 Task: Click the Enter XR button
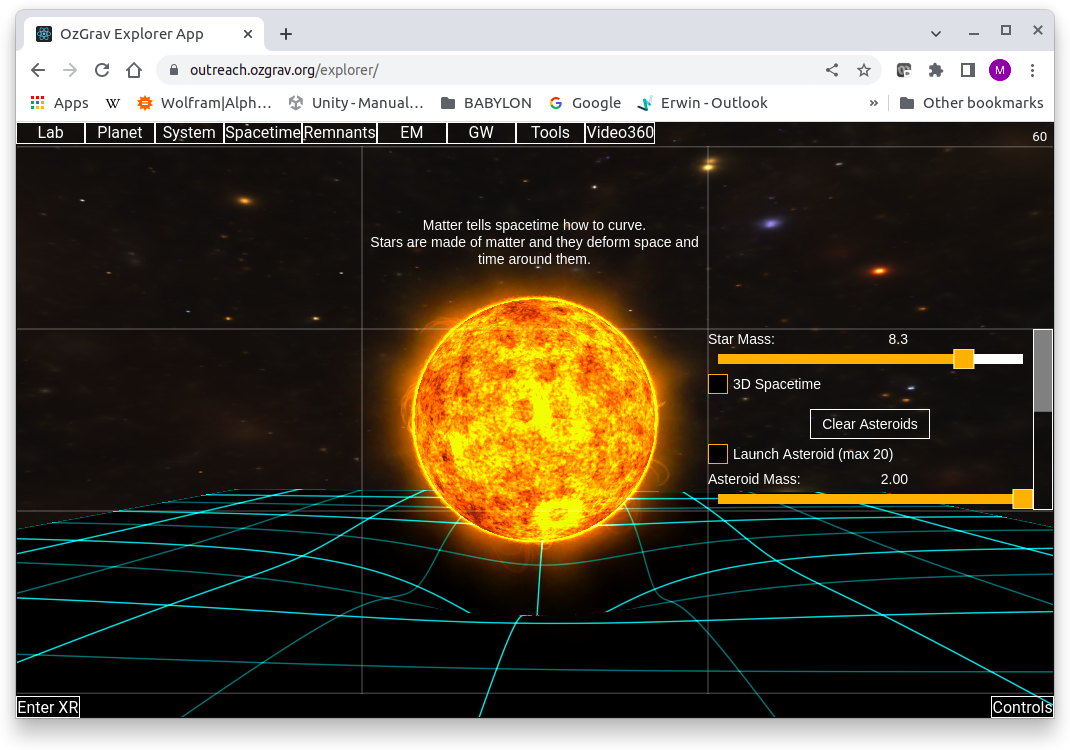click(47, 707)
